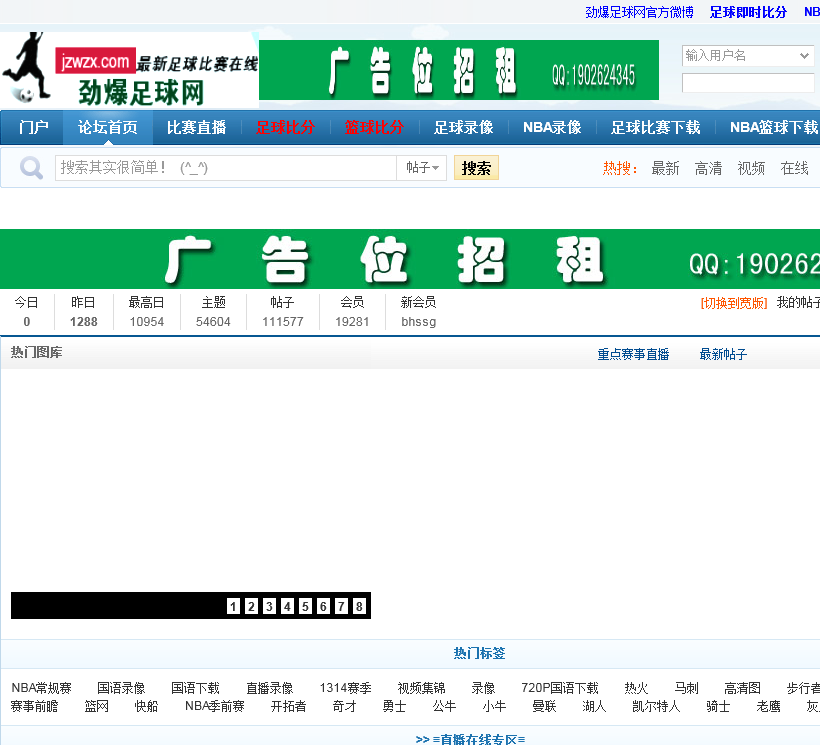Open the 奇才 tag

point(344,706)
